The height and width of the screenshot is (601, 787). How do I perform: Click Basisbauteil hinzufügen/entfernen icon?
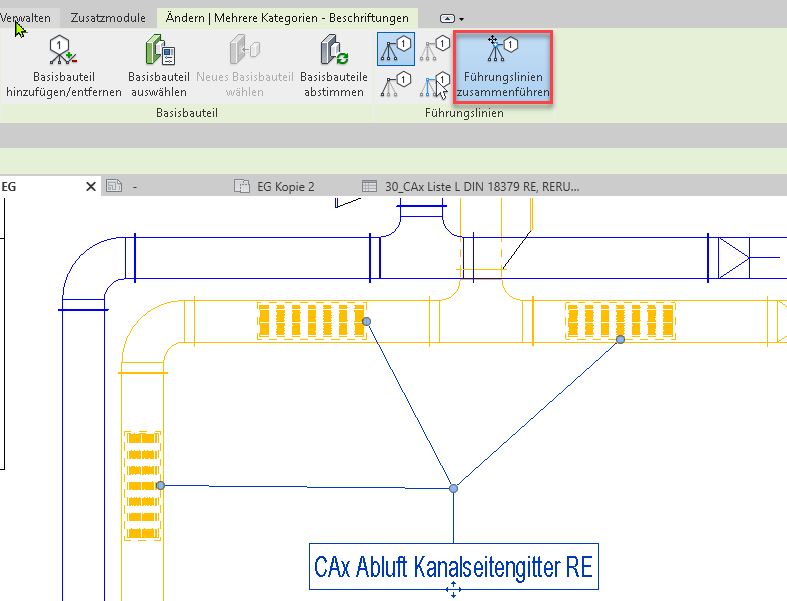coord(63,52)
